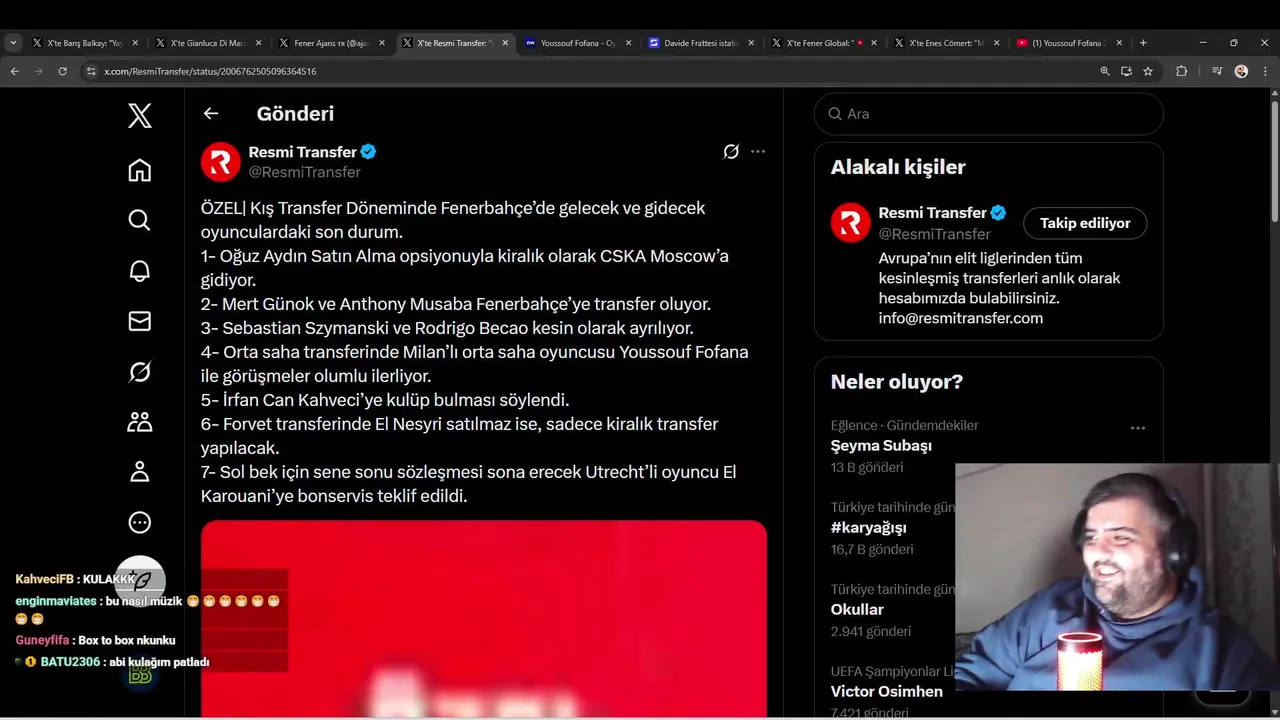Bookmark this page with star icon
The image size is (1280, 720).
(1148, 71)
